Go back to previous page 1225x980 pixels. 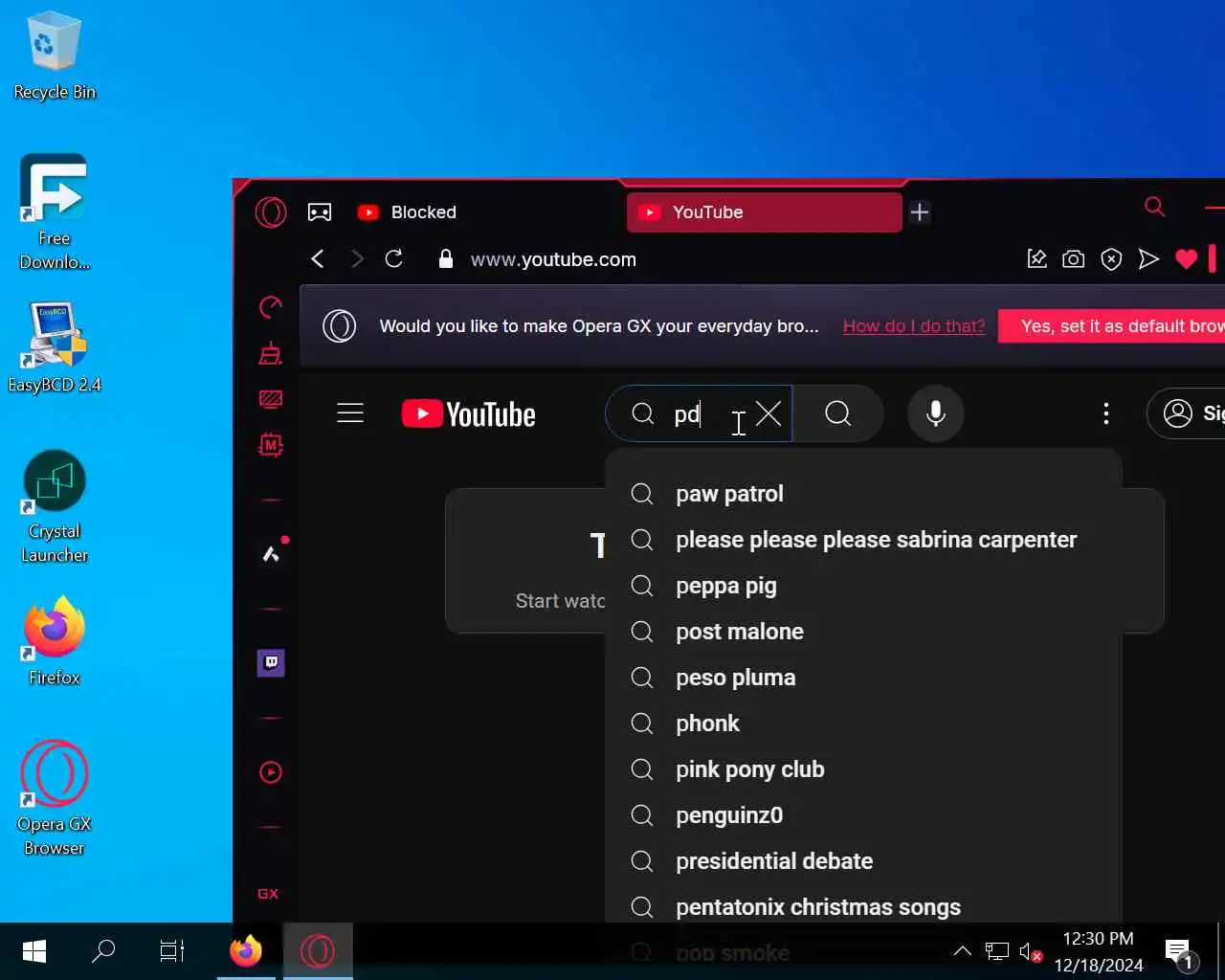[318, 259]
